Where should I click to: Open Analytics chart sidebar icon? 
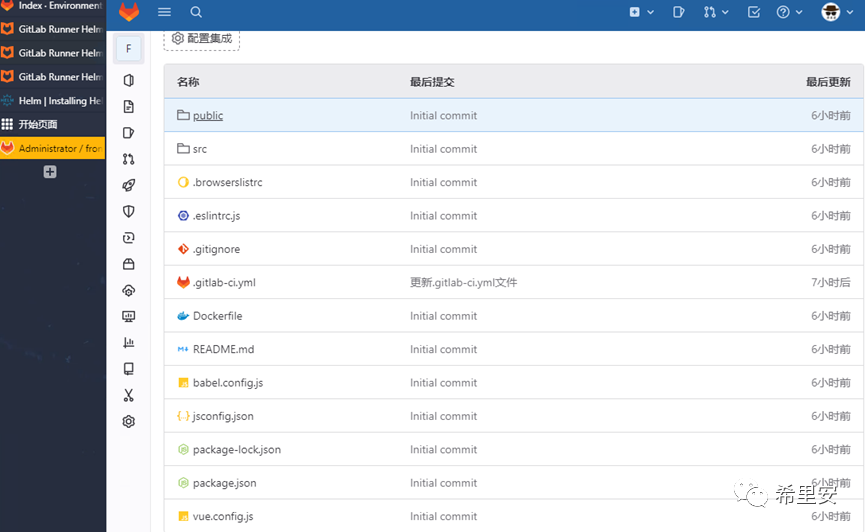click(x=129, y=343)
